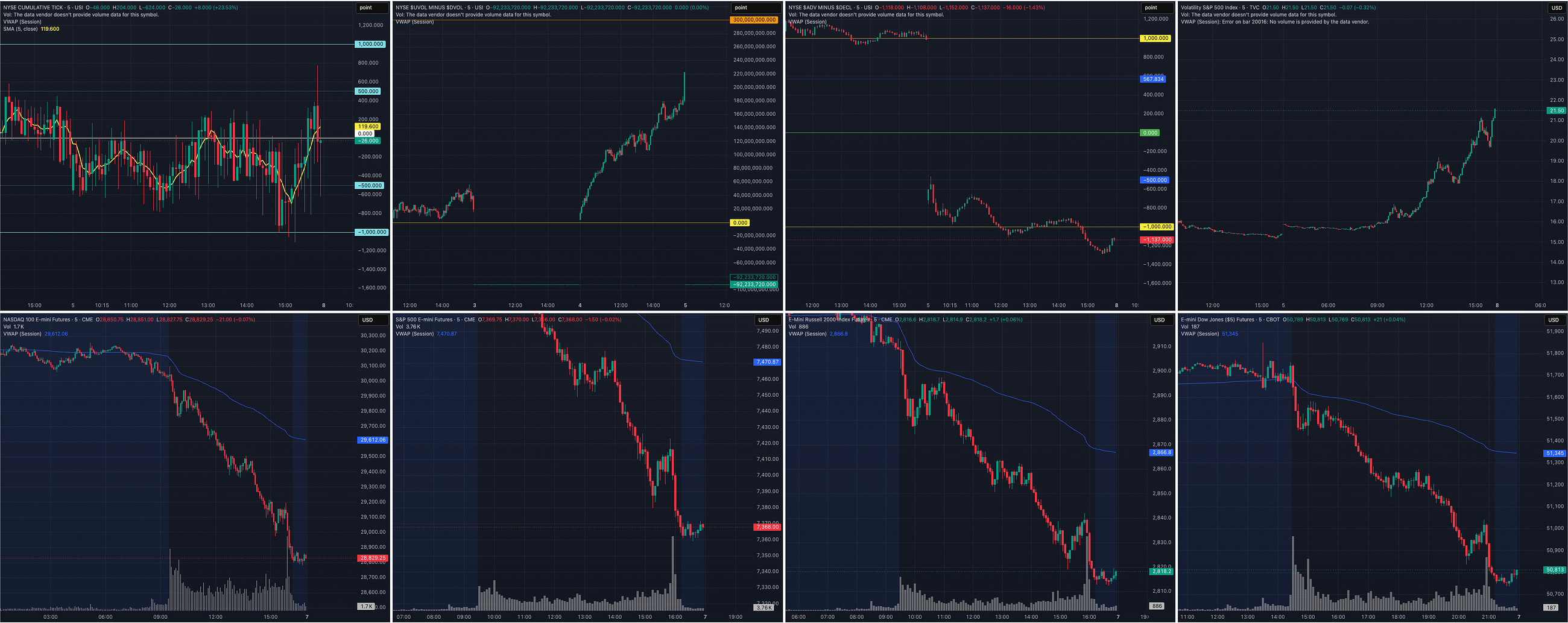Click the yellow 1,000.000 label on $ADV chart

(1155, 39)
